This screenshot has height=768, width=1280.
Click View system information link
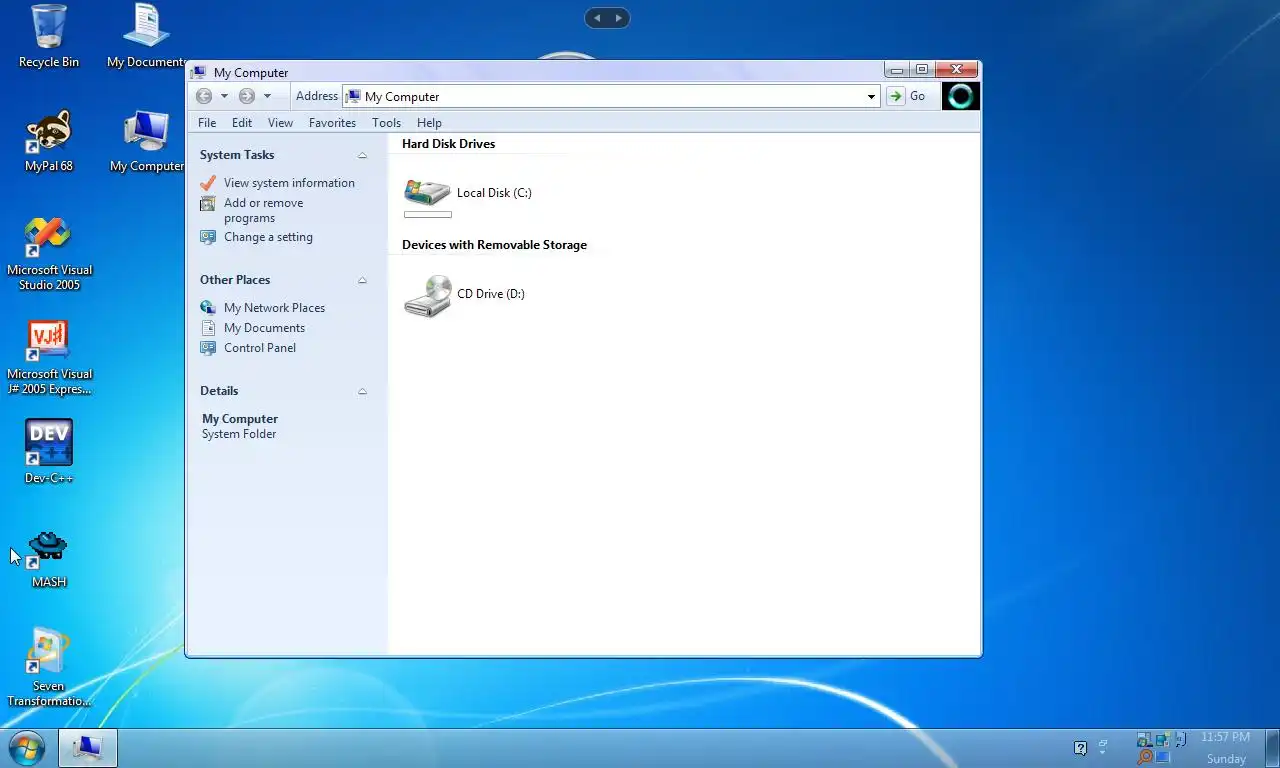click(x=289, y=183)
